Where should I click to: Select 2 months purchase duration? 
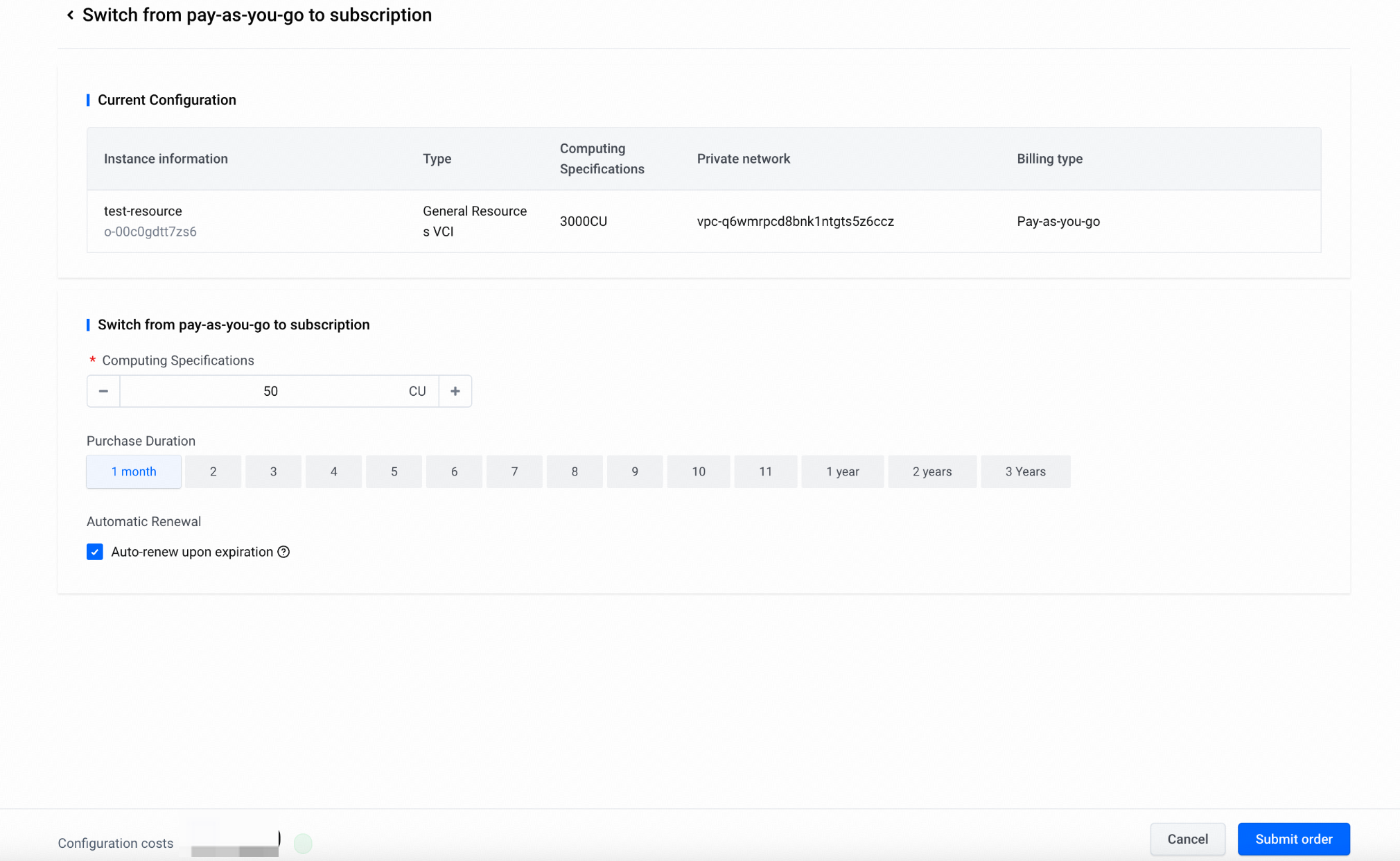point(213,471)
